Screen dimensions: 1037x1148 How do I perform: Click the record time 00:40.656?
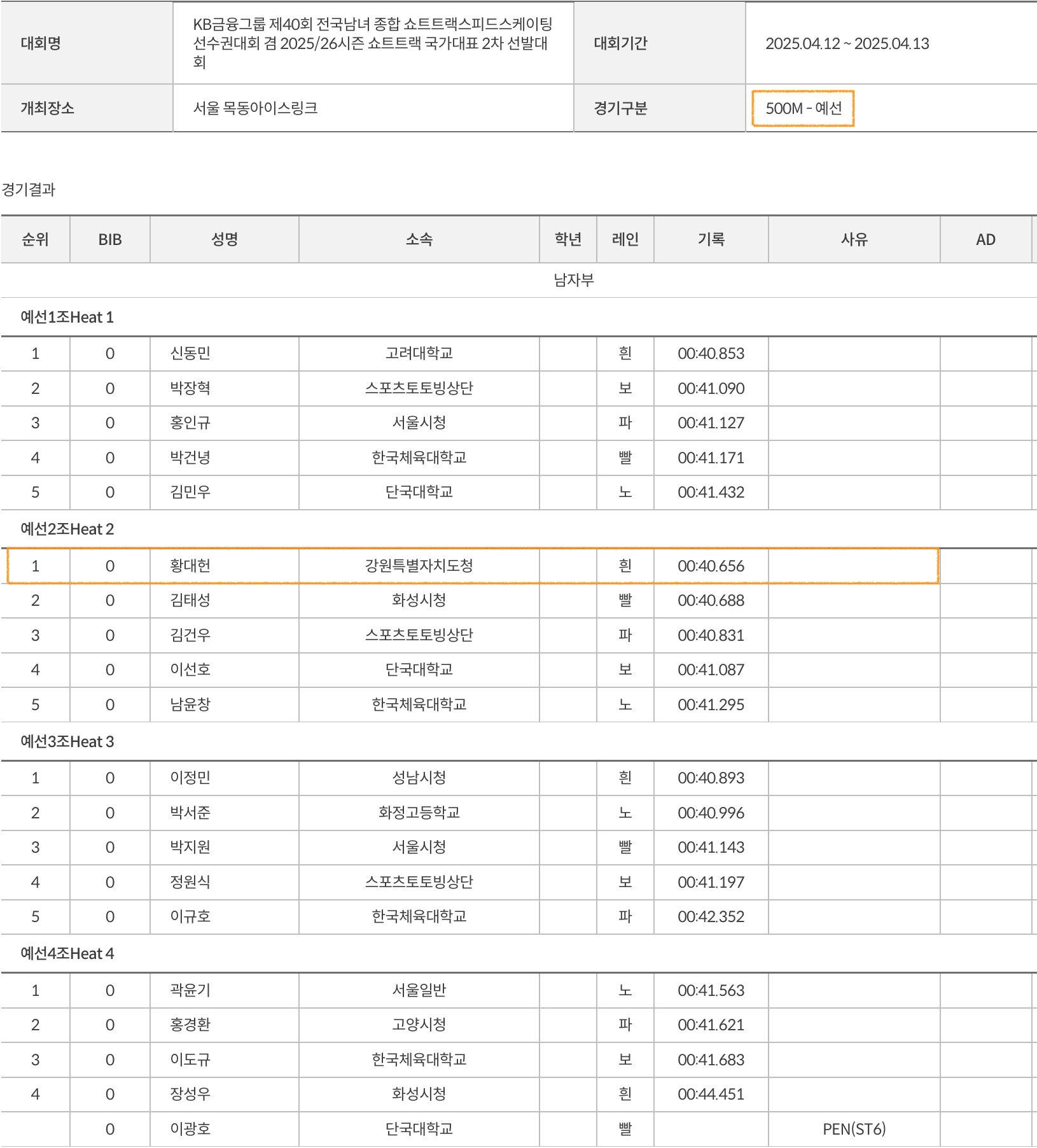[711, 566]
